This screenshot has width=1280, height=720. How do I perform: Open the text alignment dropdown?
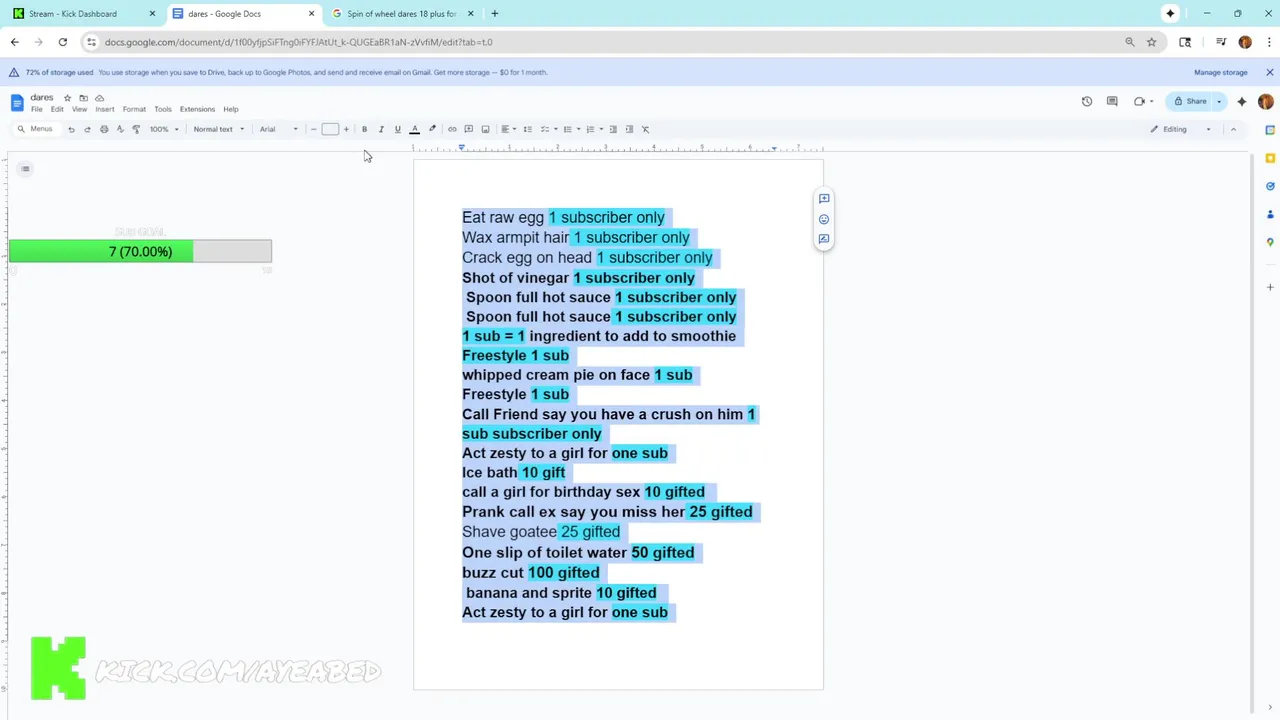coord(508,129)
